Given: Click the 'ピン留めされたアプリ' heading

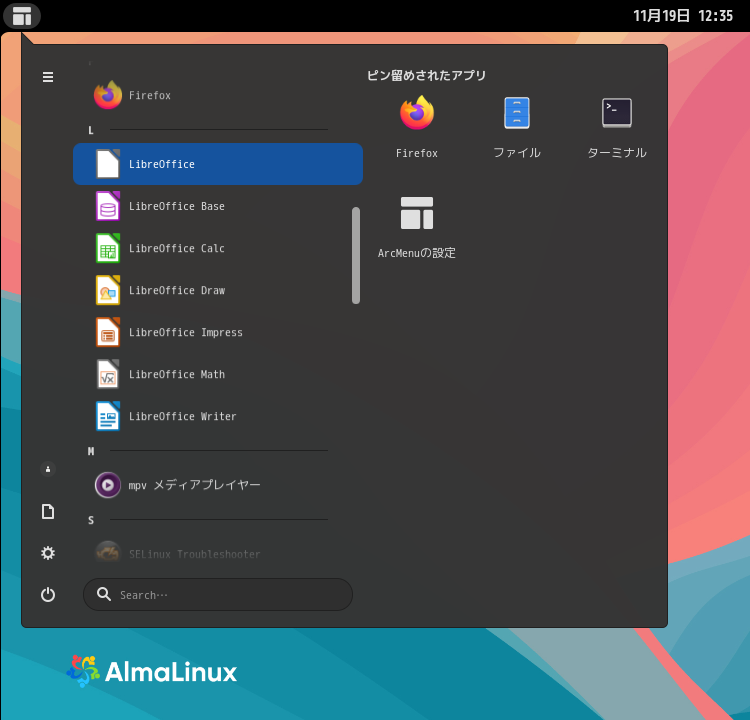Looking at the screenshot, I should click(x=426, y=76).
